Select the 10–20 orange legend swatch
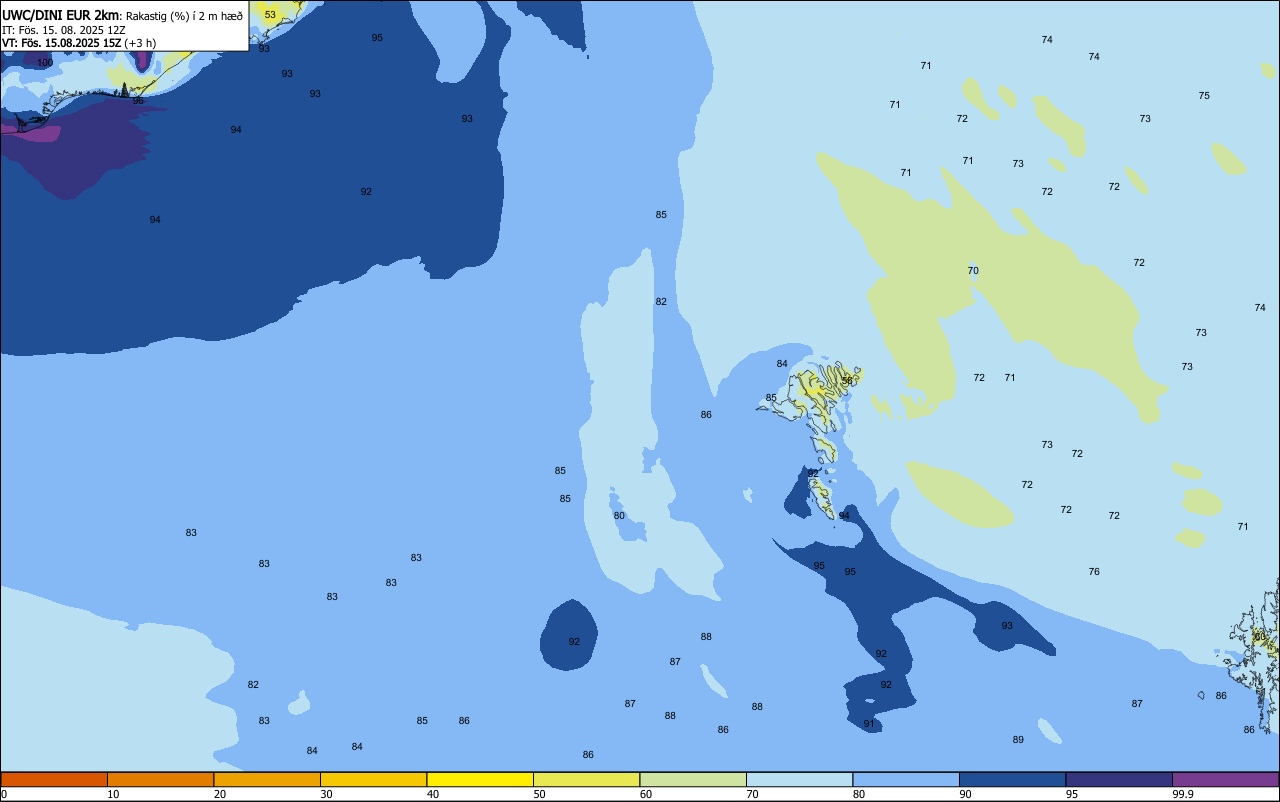1280x802 pixels. coord(160,779)
